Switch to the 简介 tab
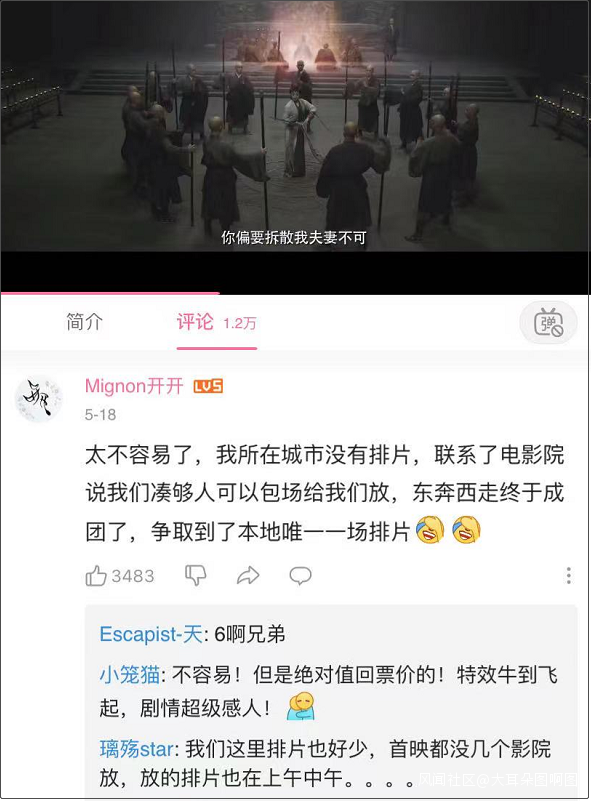The image size is (591, 801). tap(84, 322)
